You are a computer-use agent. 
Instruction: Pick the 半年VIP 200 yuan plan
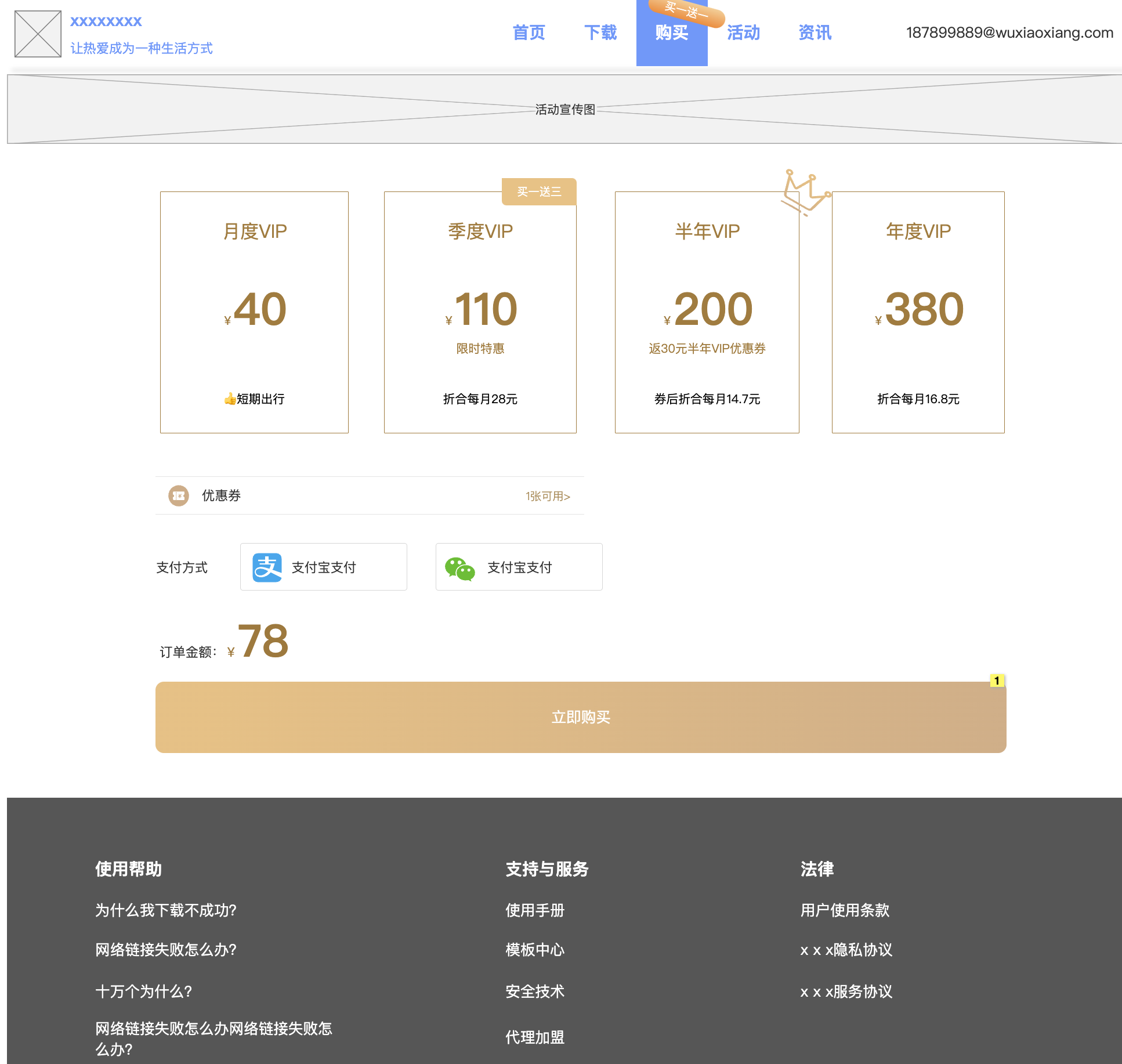(707, 312)
